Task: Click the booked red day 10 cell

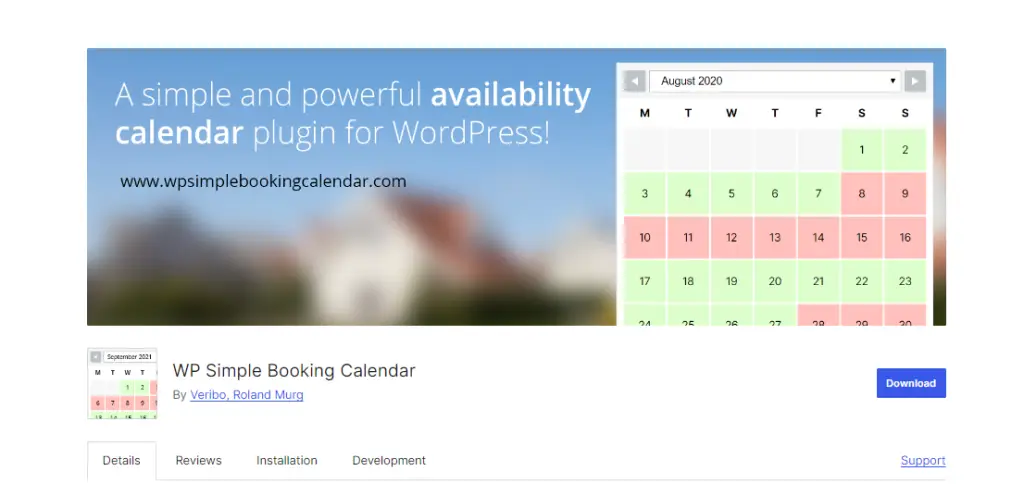Action: point(645,238)
